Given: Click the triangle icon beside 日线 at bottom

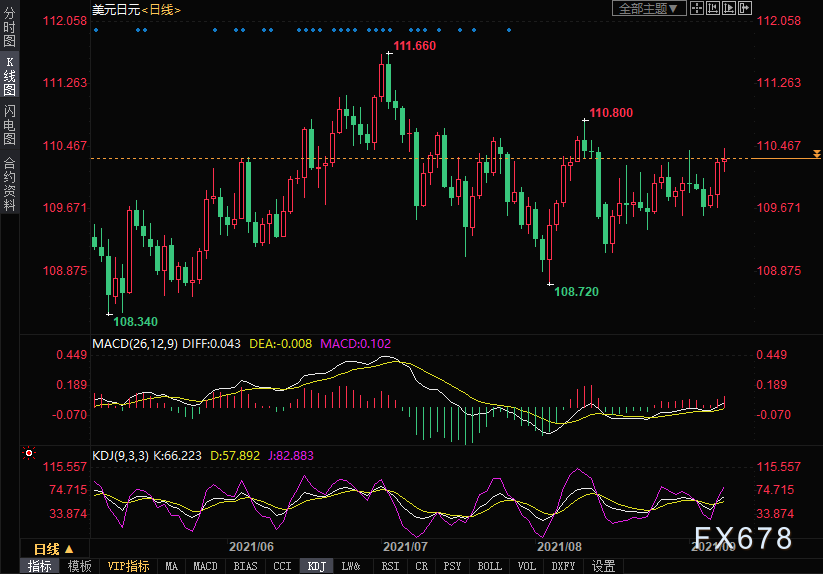Looking at the screenshot, I should pos(69,549).
